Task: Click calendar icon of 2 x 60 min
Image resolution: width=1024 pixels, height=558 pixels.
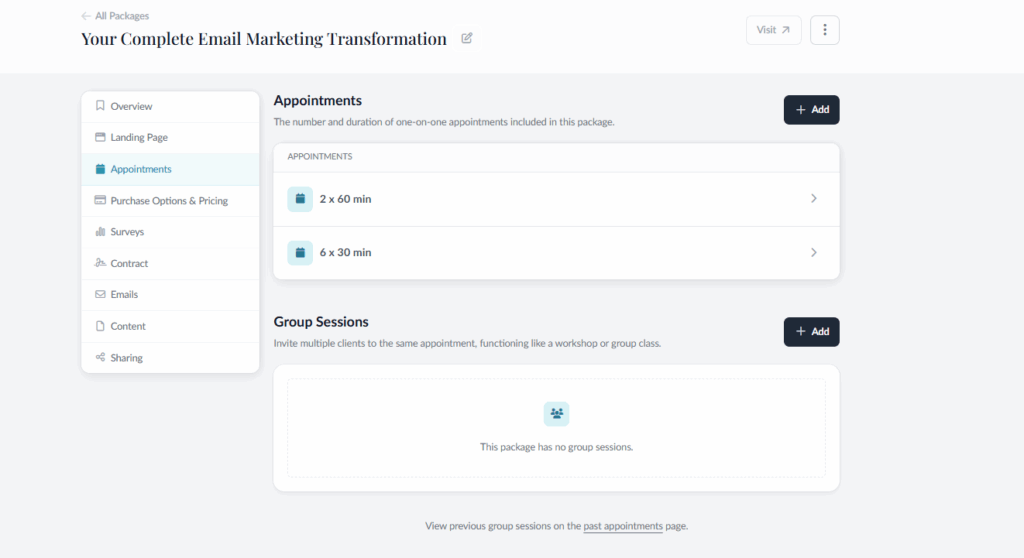Action: pos(300,199)
